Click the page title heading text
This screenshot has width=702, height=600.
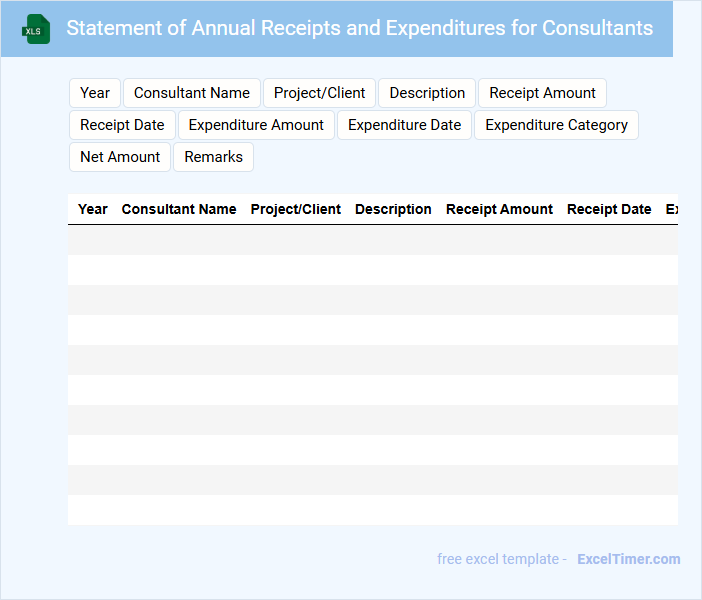click(x=360, y=28)
